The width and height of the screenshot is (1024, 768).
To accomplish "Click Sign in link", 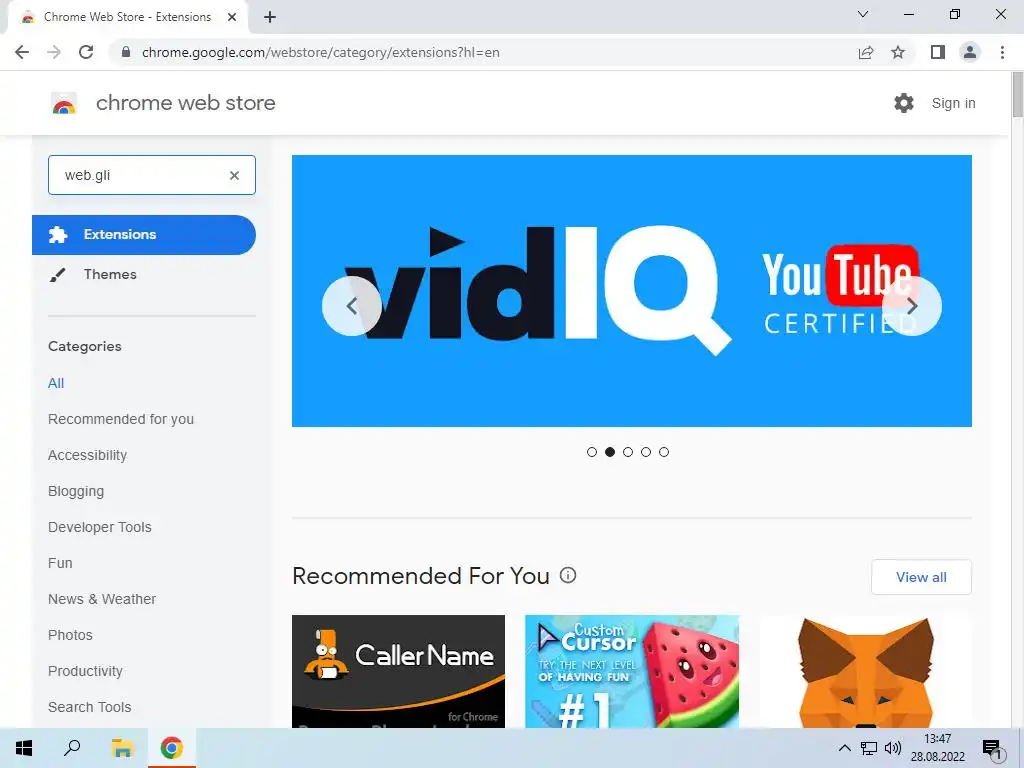I will (x=953, y=103).
